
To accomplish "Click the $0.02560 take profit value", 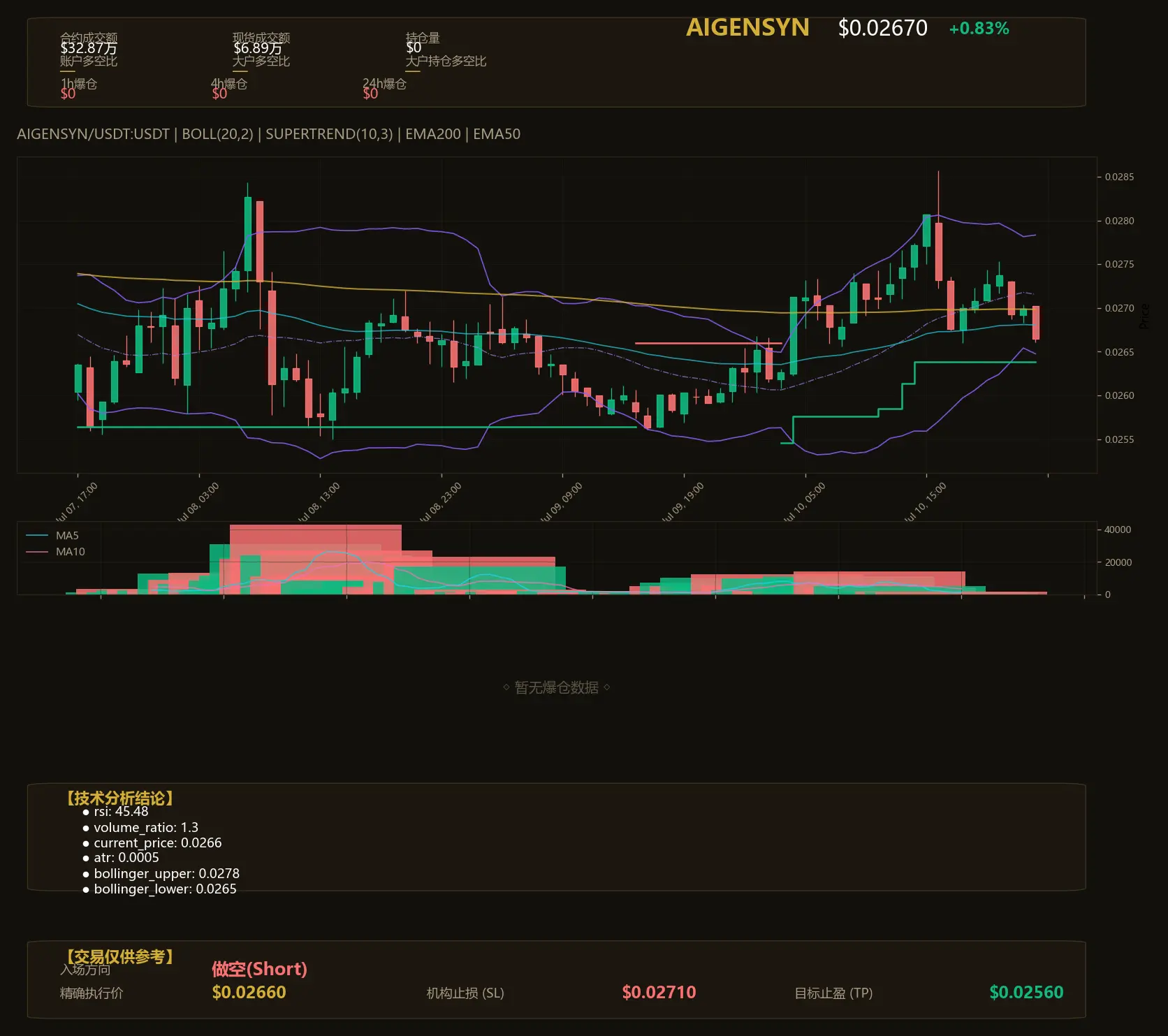I will pos(1026,992).
